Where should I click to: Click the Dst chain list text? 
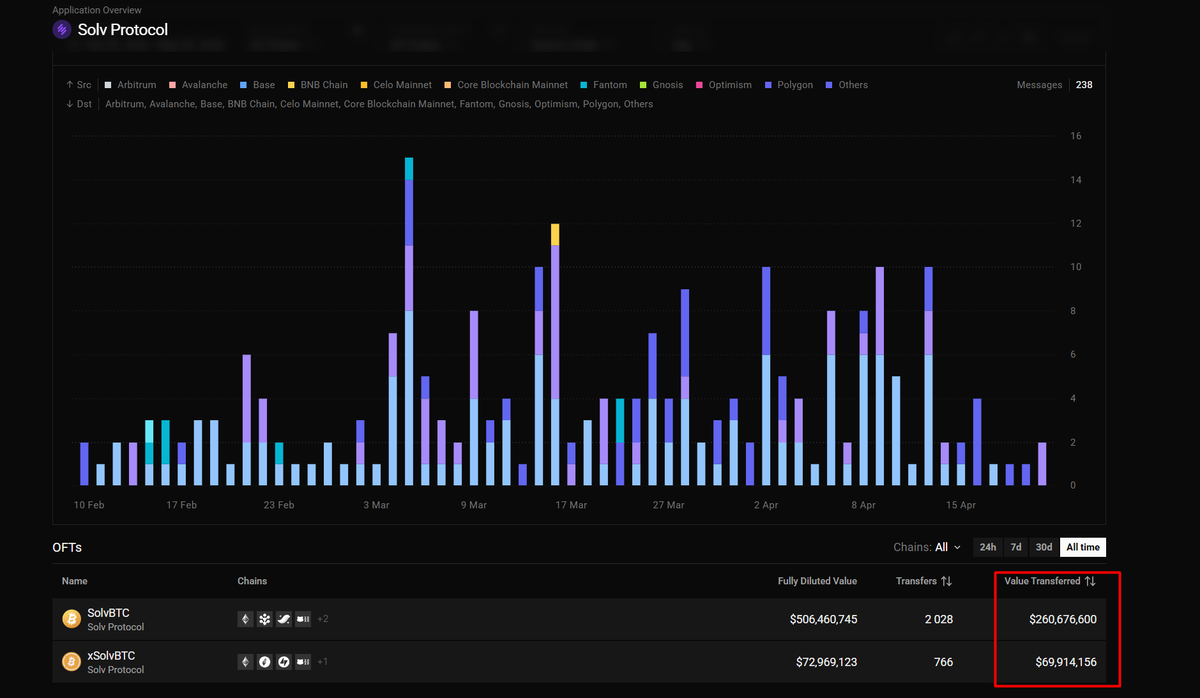[x=379, y=104]
